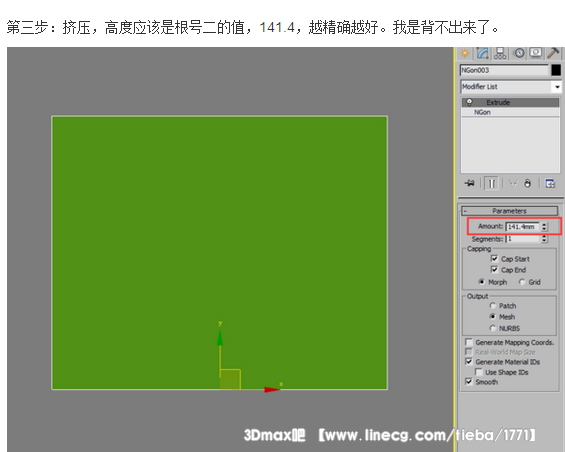Select Patch output option
Viewport: 565px width, 452px height.
pos(493,306)
